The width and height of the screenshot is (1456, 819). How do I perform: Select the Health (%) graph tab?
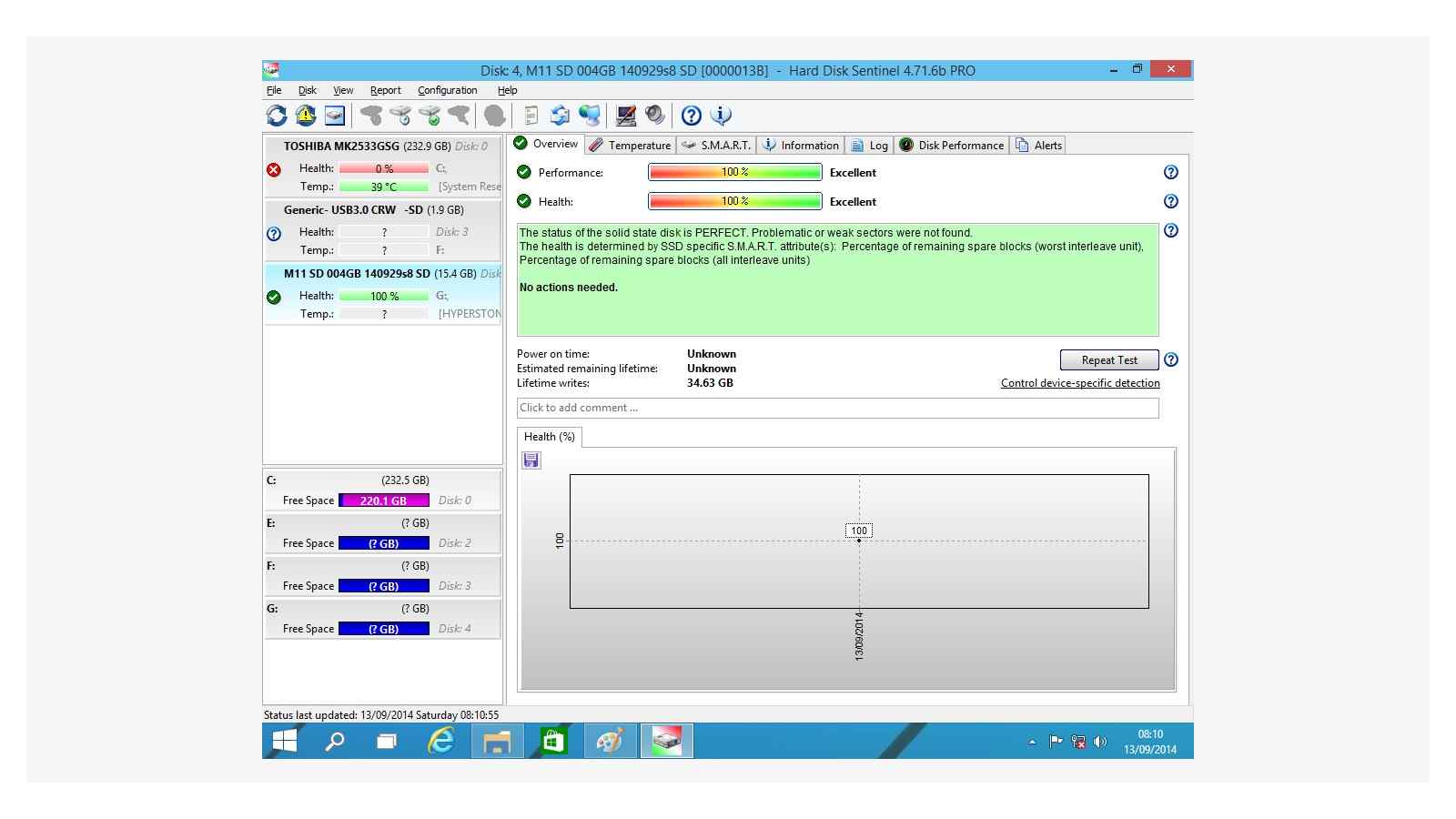click(x=550, y=437)
